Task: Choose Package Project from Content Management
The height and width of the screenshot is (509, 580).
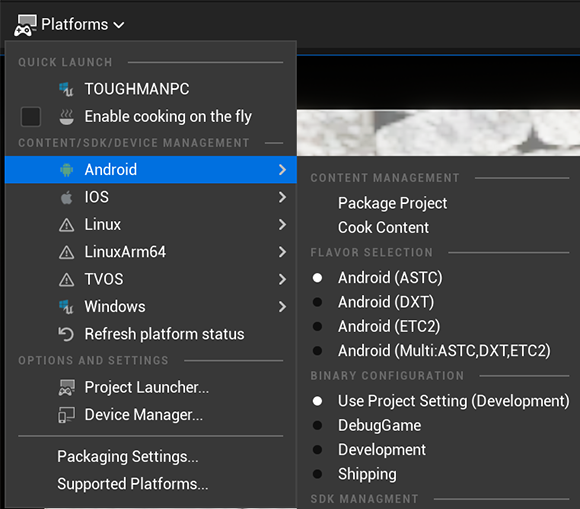Action: 392,203
